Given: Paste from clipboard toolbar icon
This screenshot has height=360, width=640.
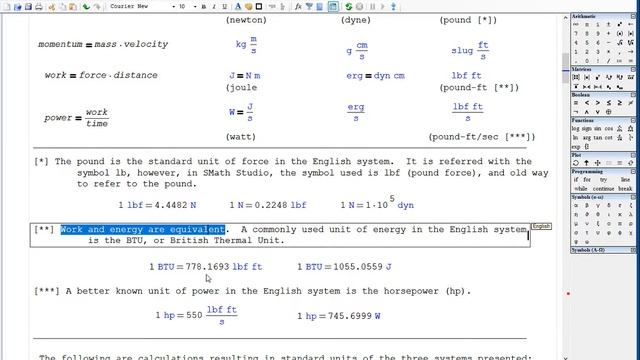Looking at the screenshot, I should click(73, 7).
